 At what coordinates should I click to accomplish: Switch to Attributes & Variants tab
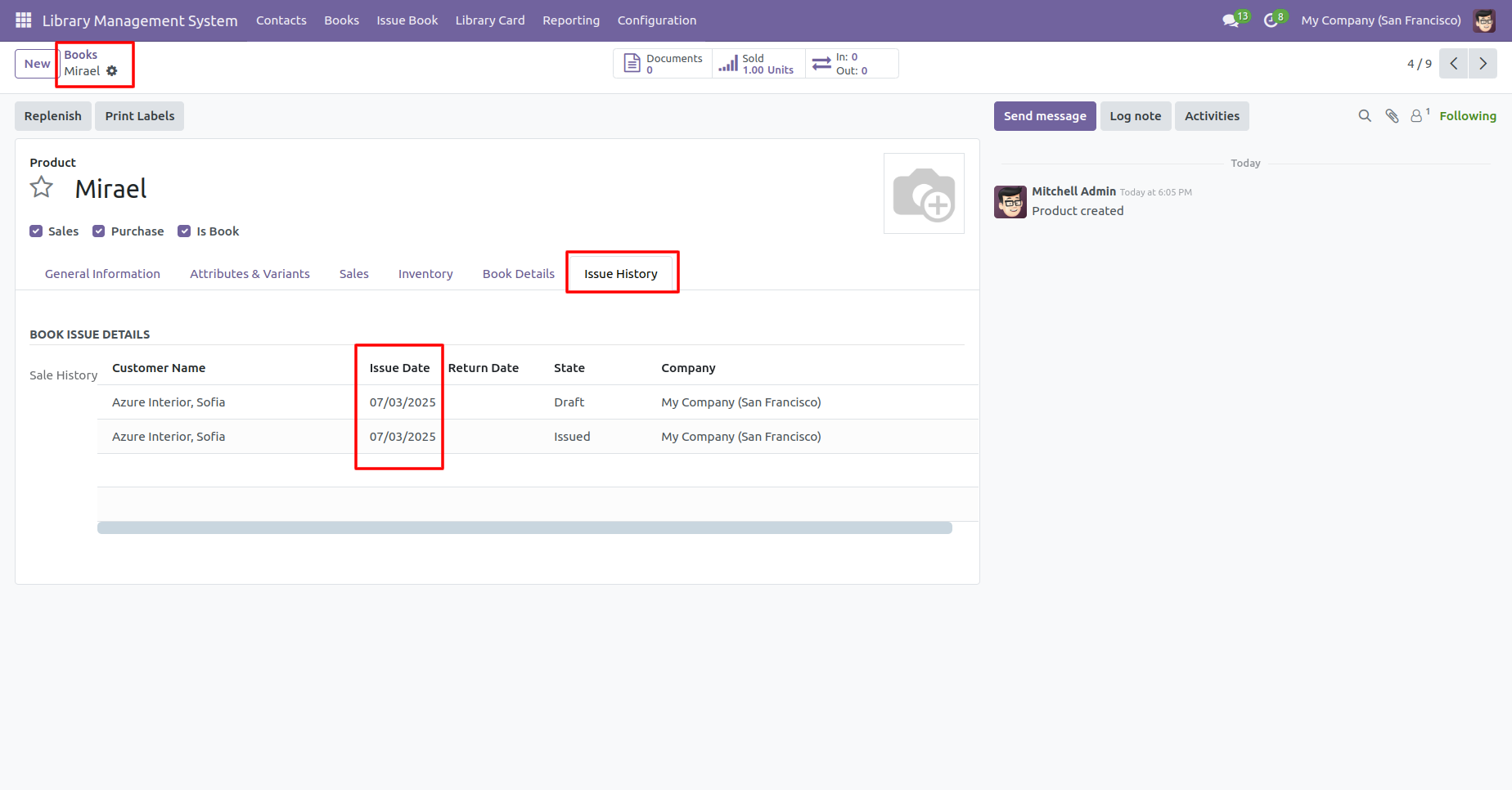click(x=250, y=274)
